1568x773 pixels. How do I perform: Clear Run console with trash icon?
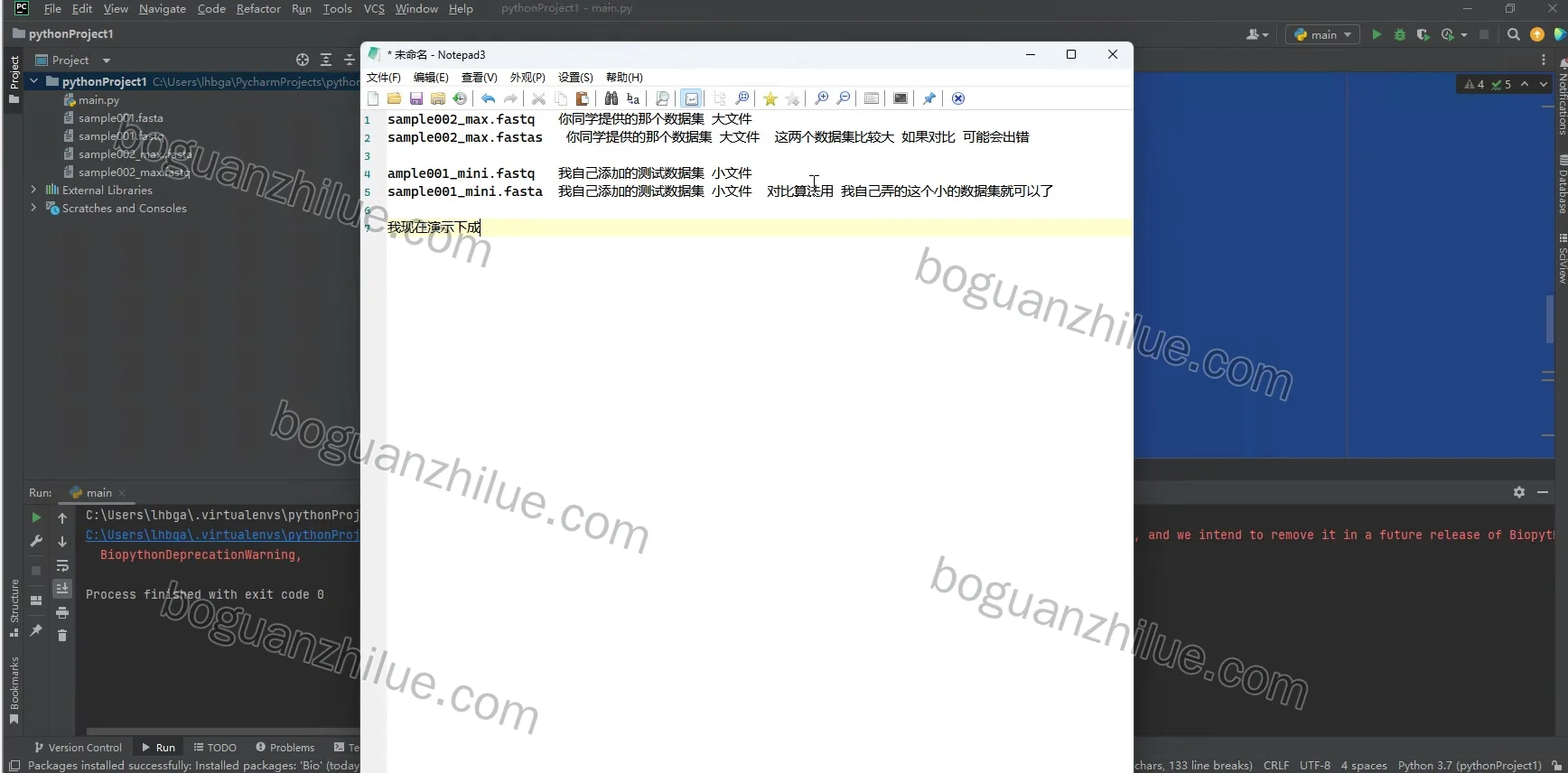coord(62,636)
